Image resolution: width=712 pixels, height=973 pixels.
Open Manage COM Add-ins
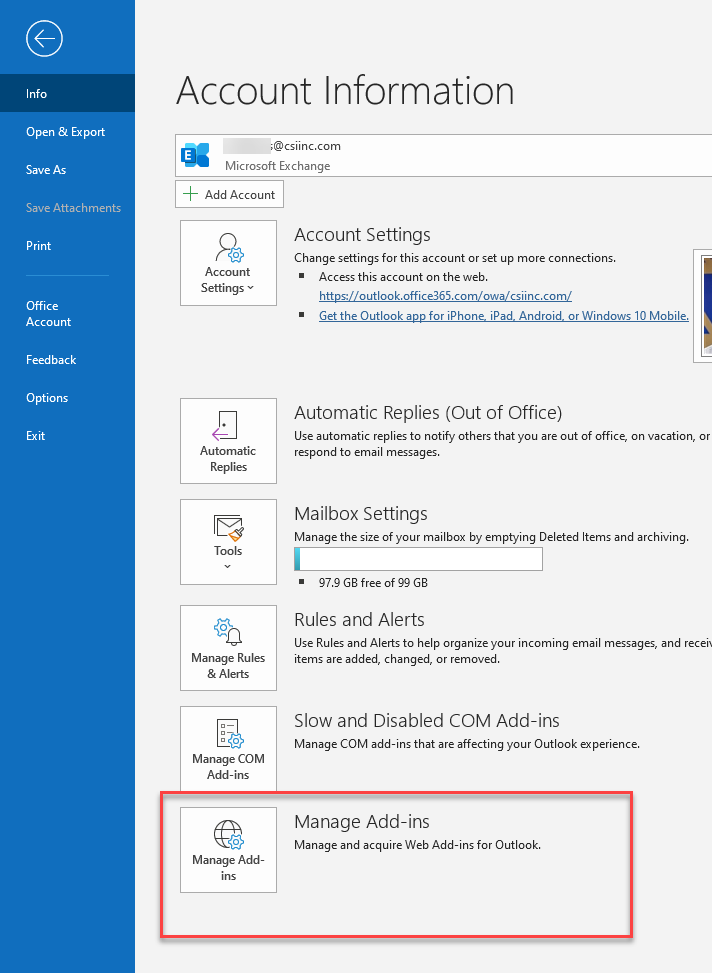[x=228, y=748]
